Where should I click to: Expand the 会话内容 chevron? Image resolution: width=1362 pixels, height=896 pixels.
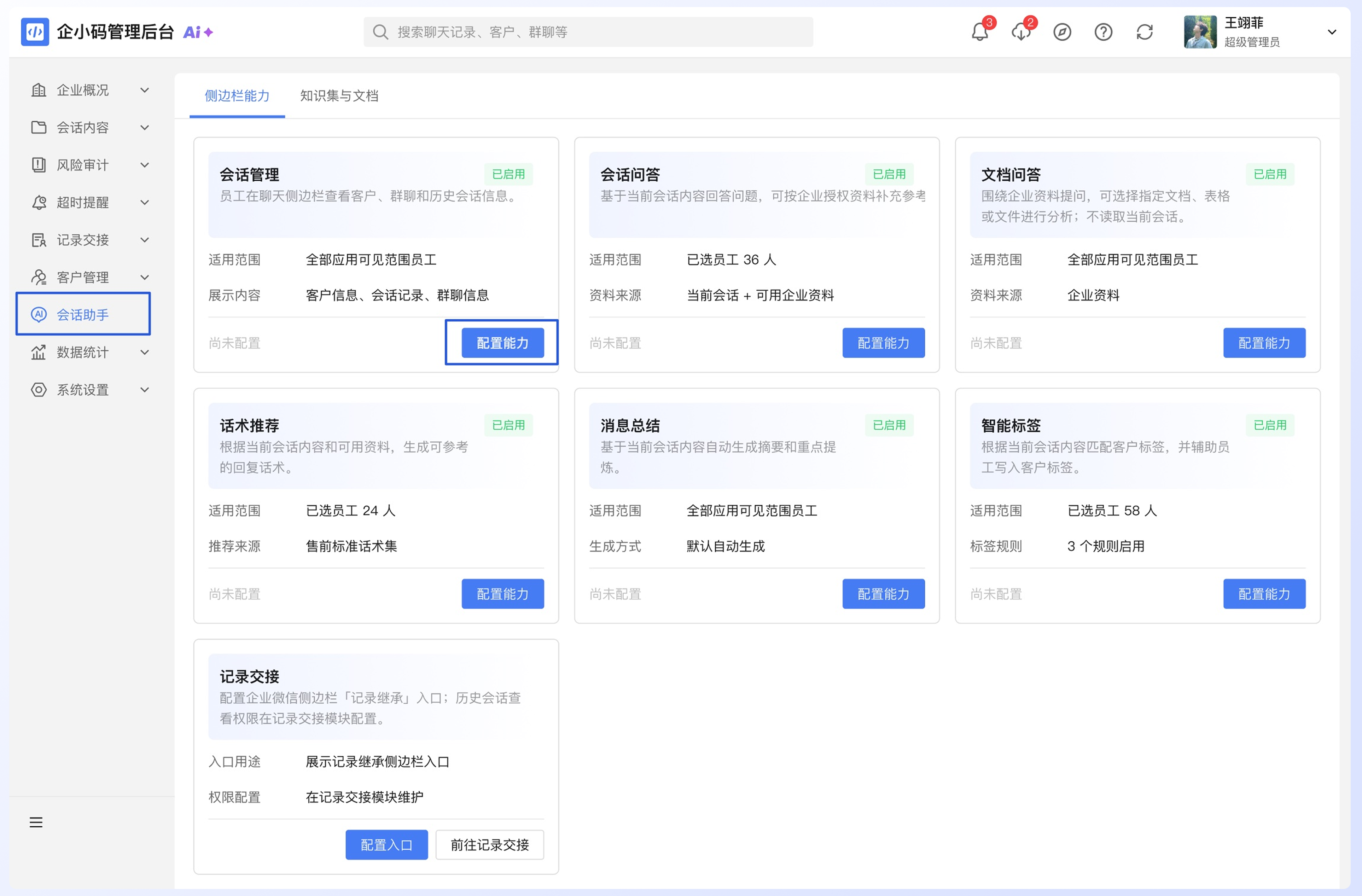point(145,127)
